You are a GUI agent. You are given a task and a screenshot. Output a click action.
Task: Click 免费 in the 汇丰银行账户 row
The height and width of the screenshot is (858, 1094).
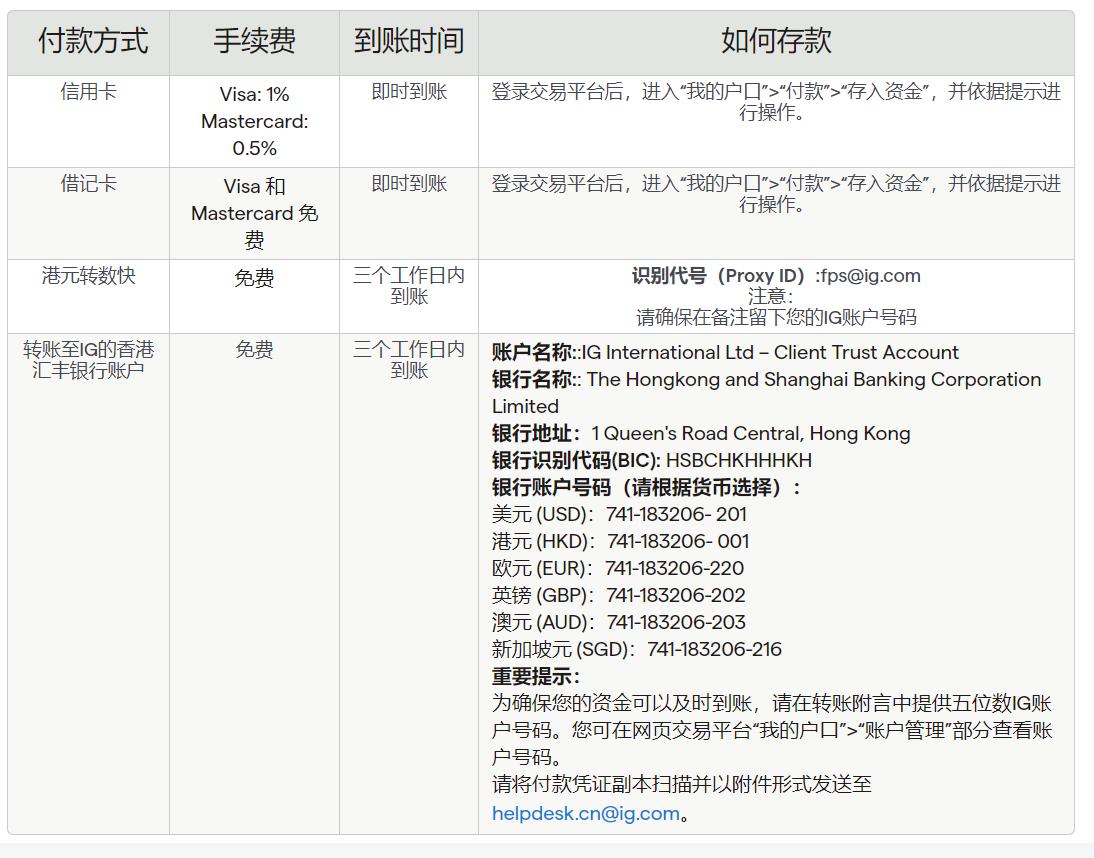tap(255, 349)
